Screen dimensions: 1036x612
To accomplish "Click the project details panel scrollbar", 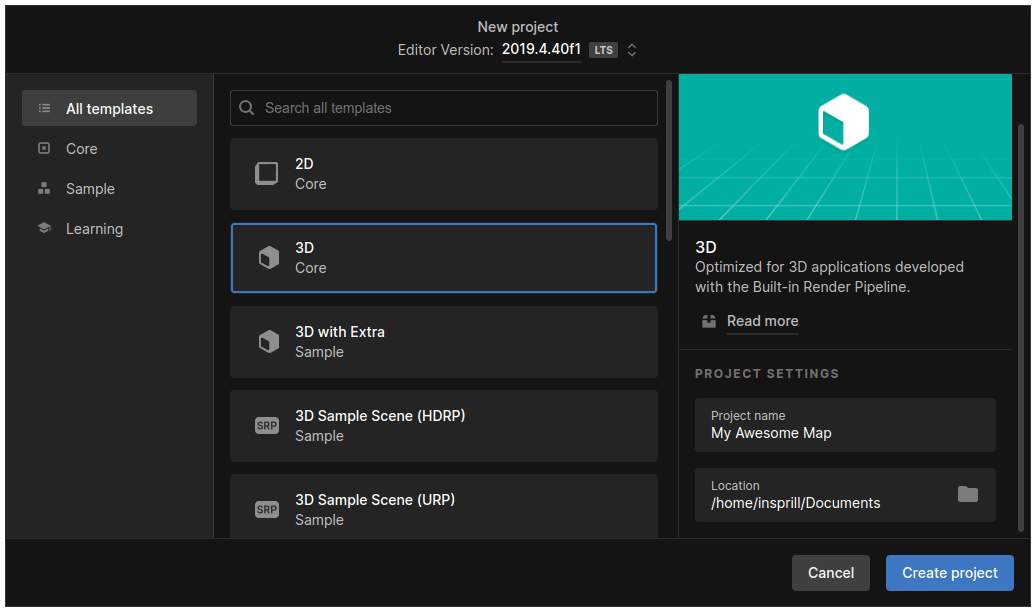I will pyautogui.click(x=1021, y=327).
